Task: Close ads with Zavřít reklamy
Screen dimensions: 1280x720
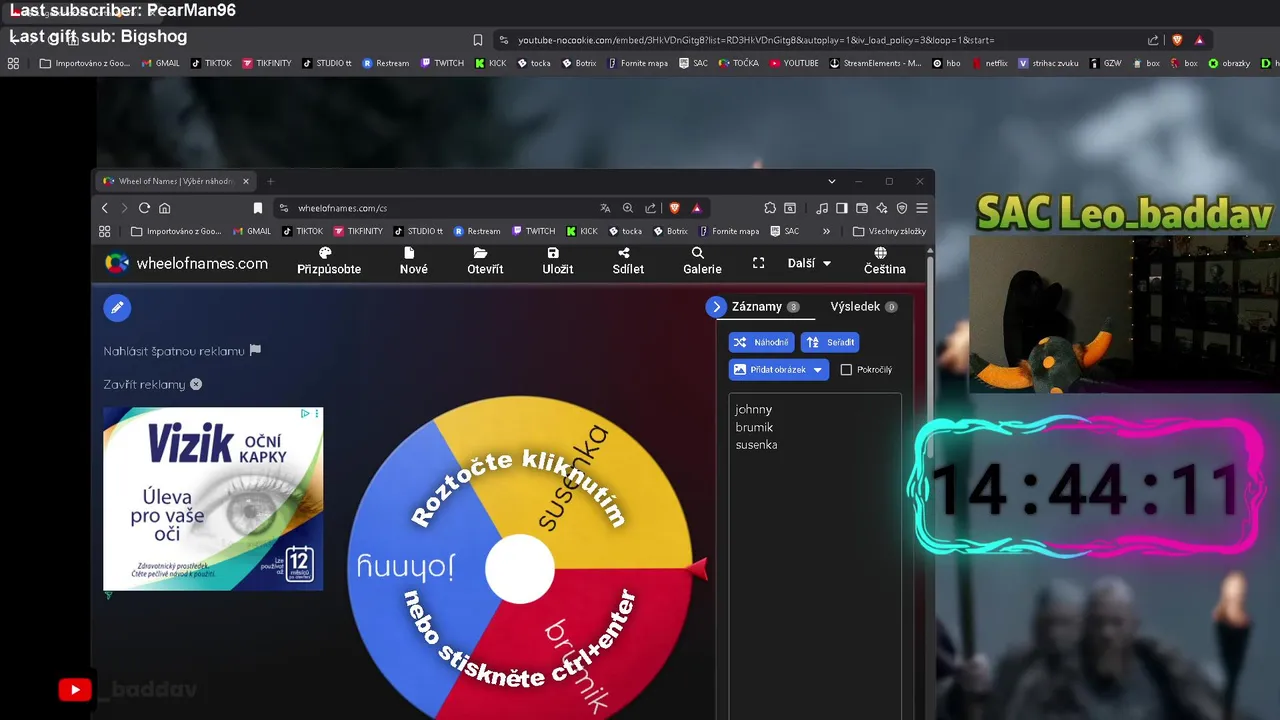Action: click(152, 384)
